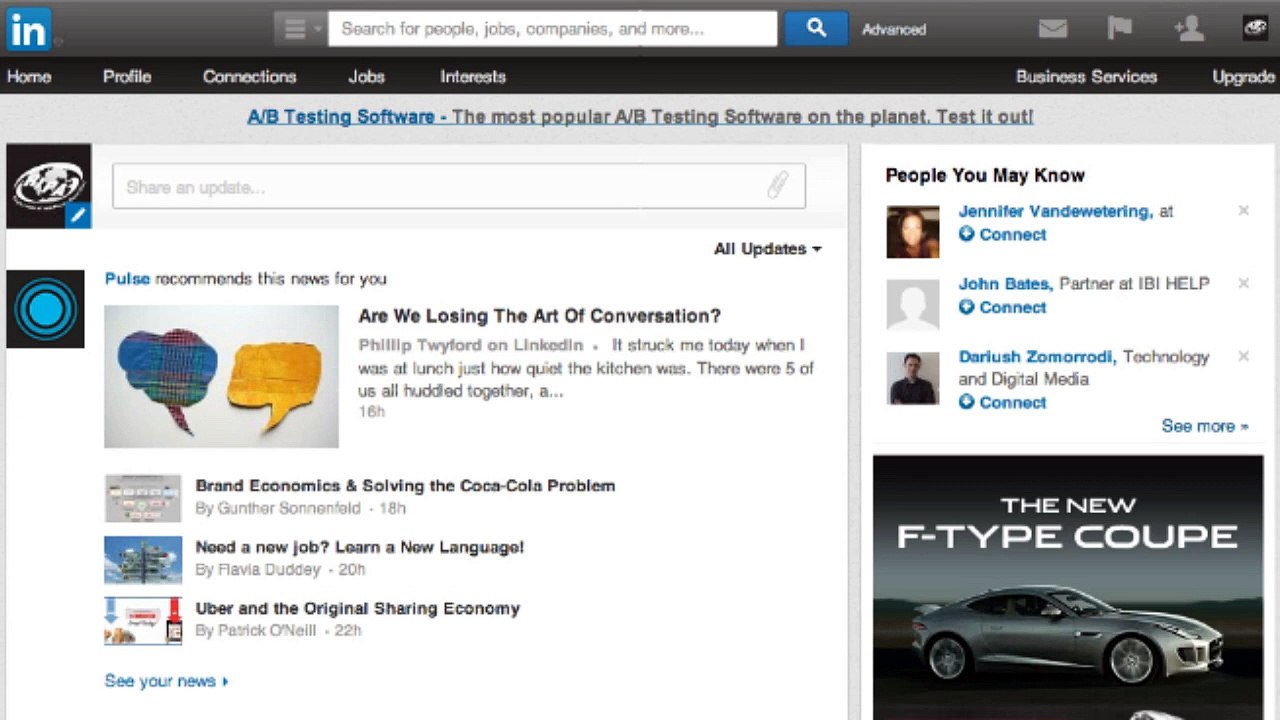Click the See your news link
1280x720 pixels.
coord(166,681)
